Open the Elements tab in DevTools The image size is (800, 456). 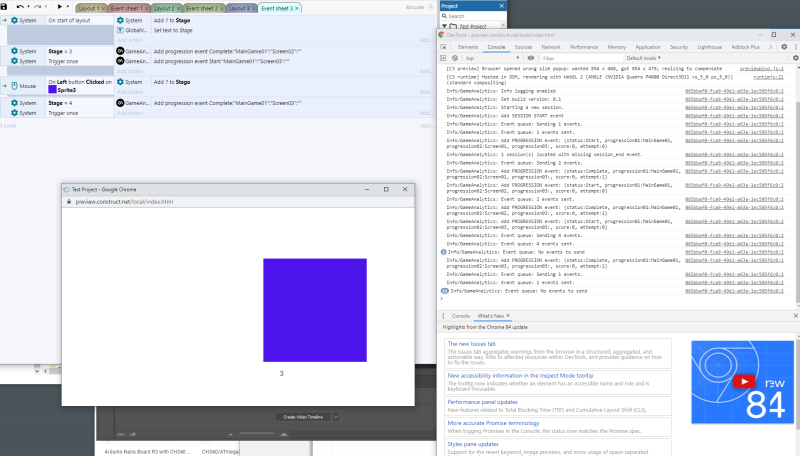tap(468, 47)
